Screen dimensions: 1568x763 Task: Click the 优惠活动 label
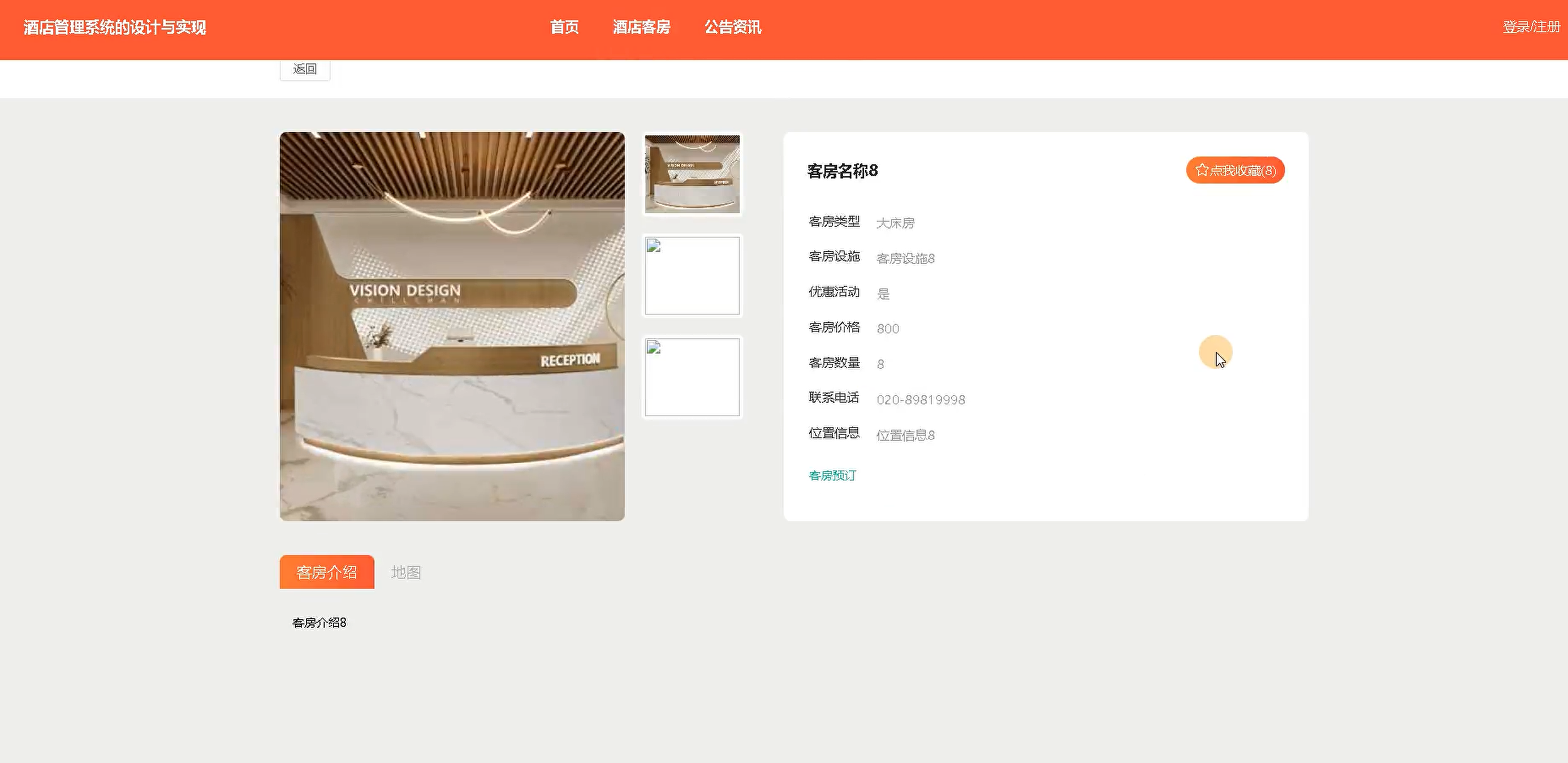(834, 292)
